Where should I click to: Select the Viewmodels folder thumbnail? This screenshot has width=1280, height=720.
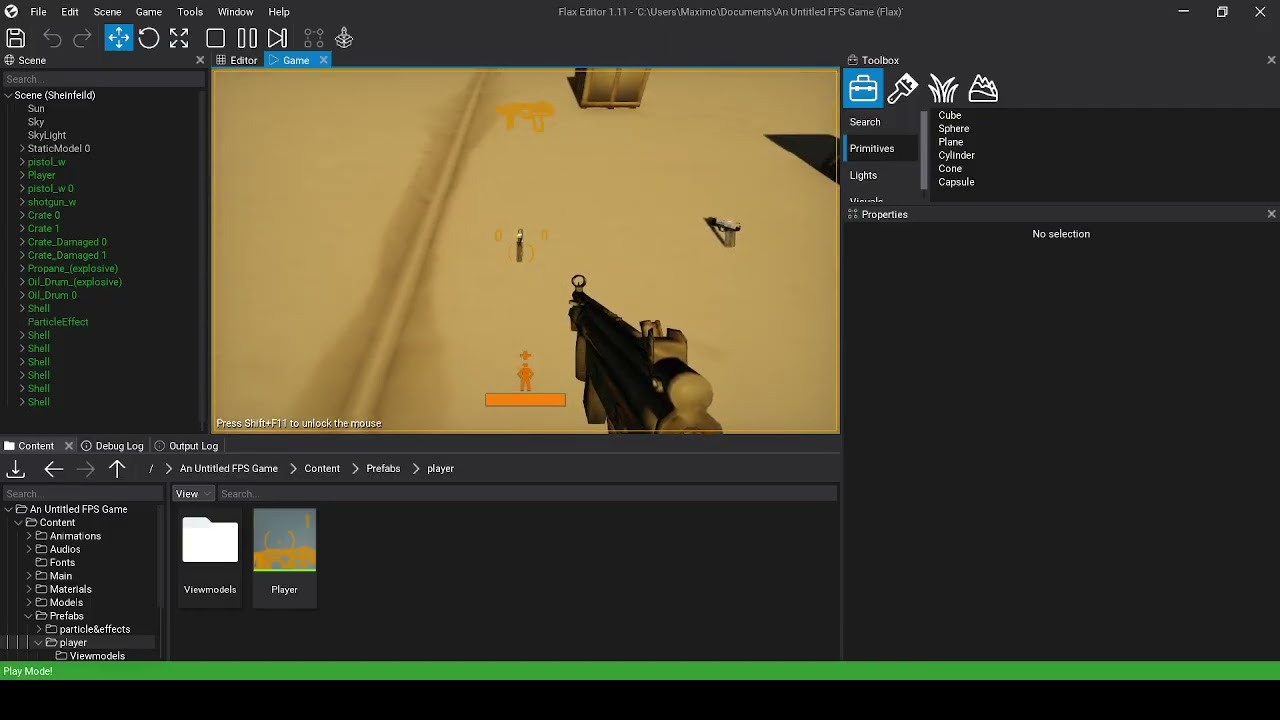click(210, 556)
